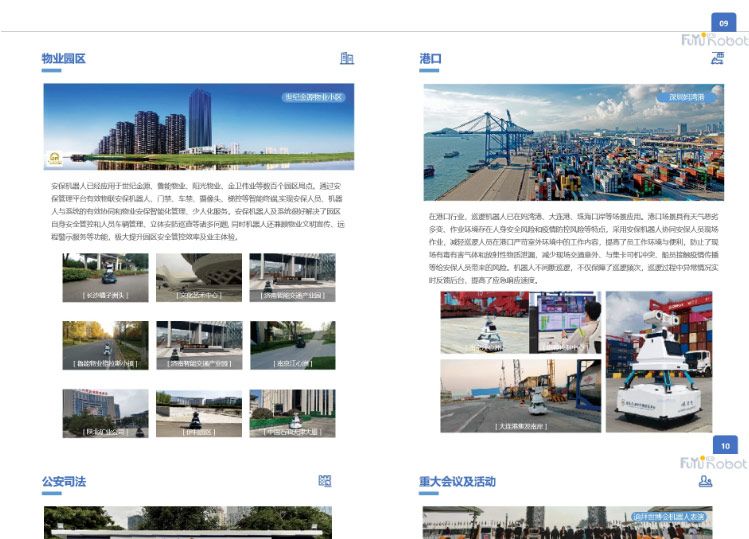Click the people icon beside 重大会议及活动 heading
The height and width of the screenshot is (539, 749).
[705, 482]
